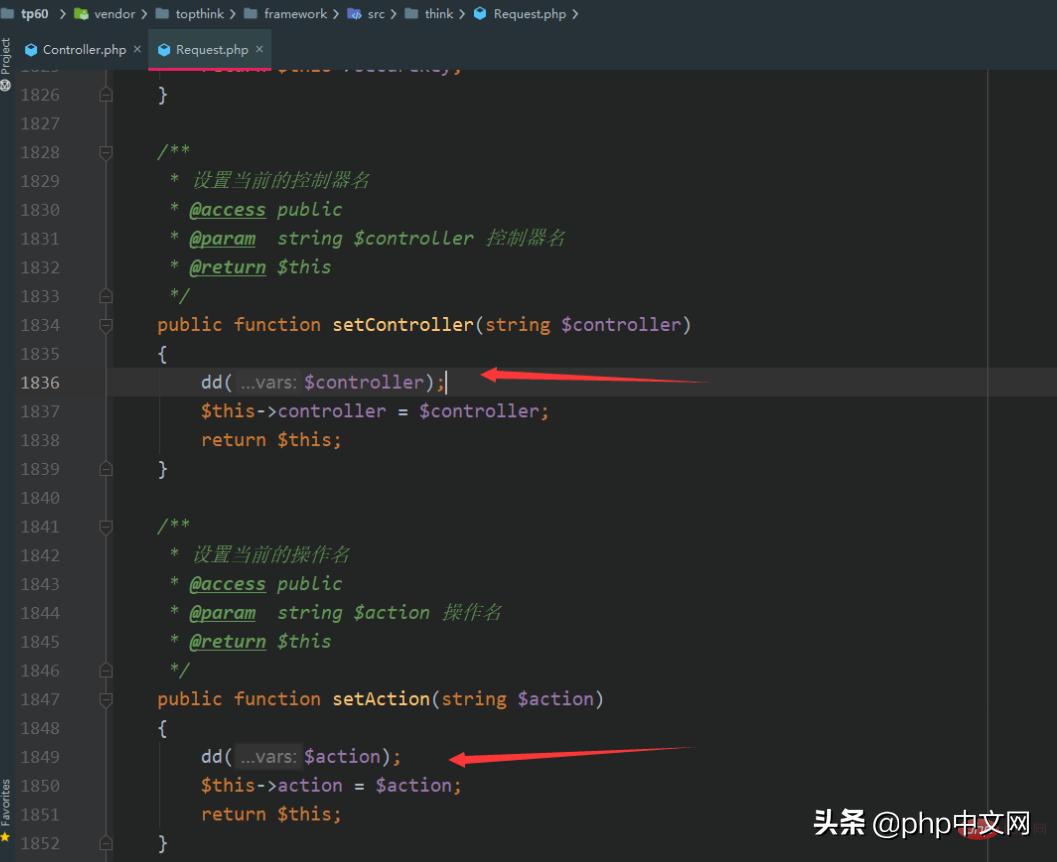This screenshot has height=862, width=1057.
Task: Navigate to tp60 in the breadcrumb
Action: point(34,14)
